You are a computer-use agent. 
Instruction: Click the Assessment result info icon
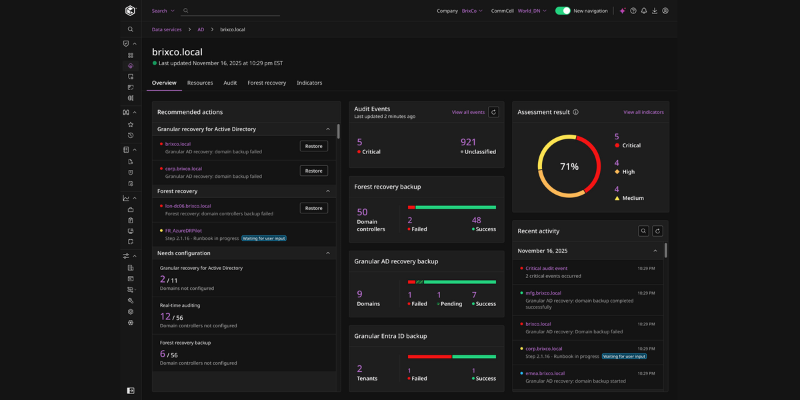(576, 112)
